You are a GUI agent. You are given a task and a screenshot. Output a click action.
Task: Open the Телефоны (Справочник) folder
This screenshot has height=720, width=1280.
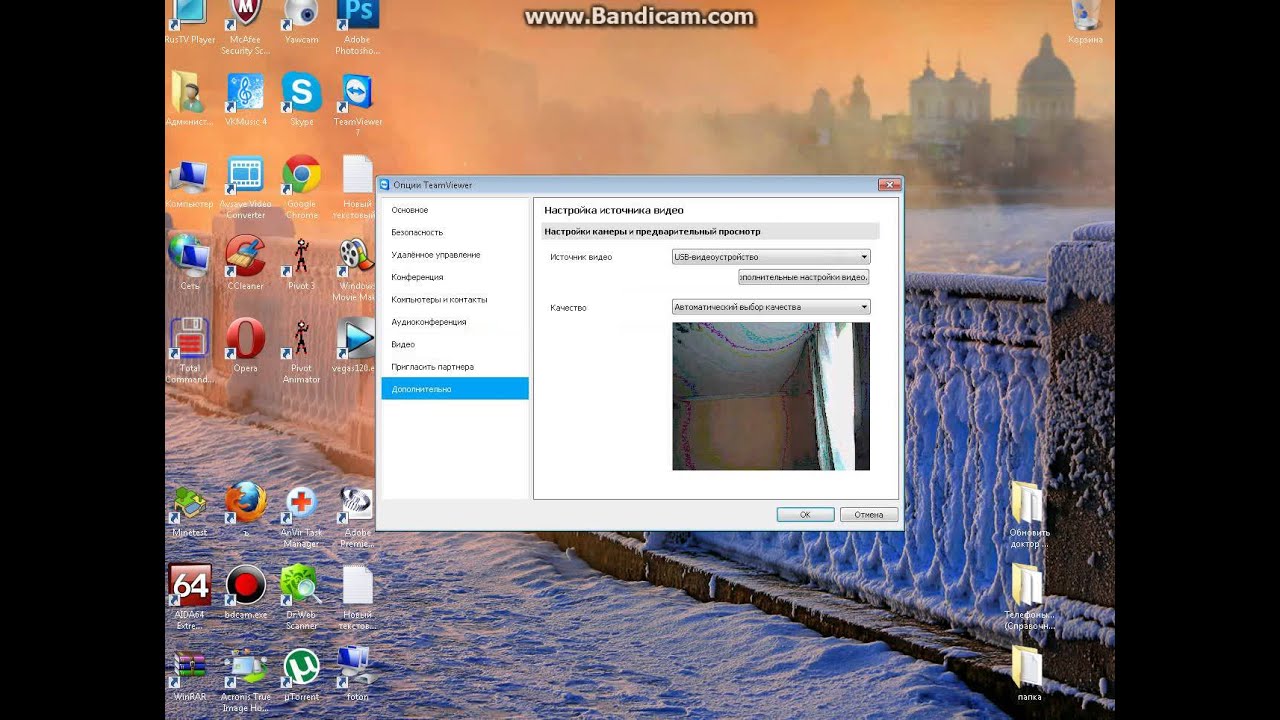point(1028,597)
